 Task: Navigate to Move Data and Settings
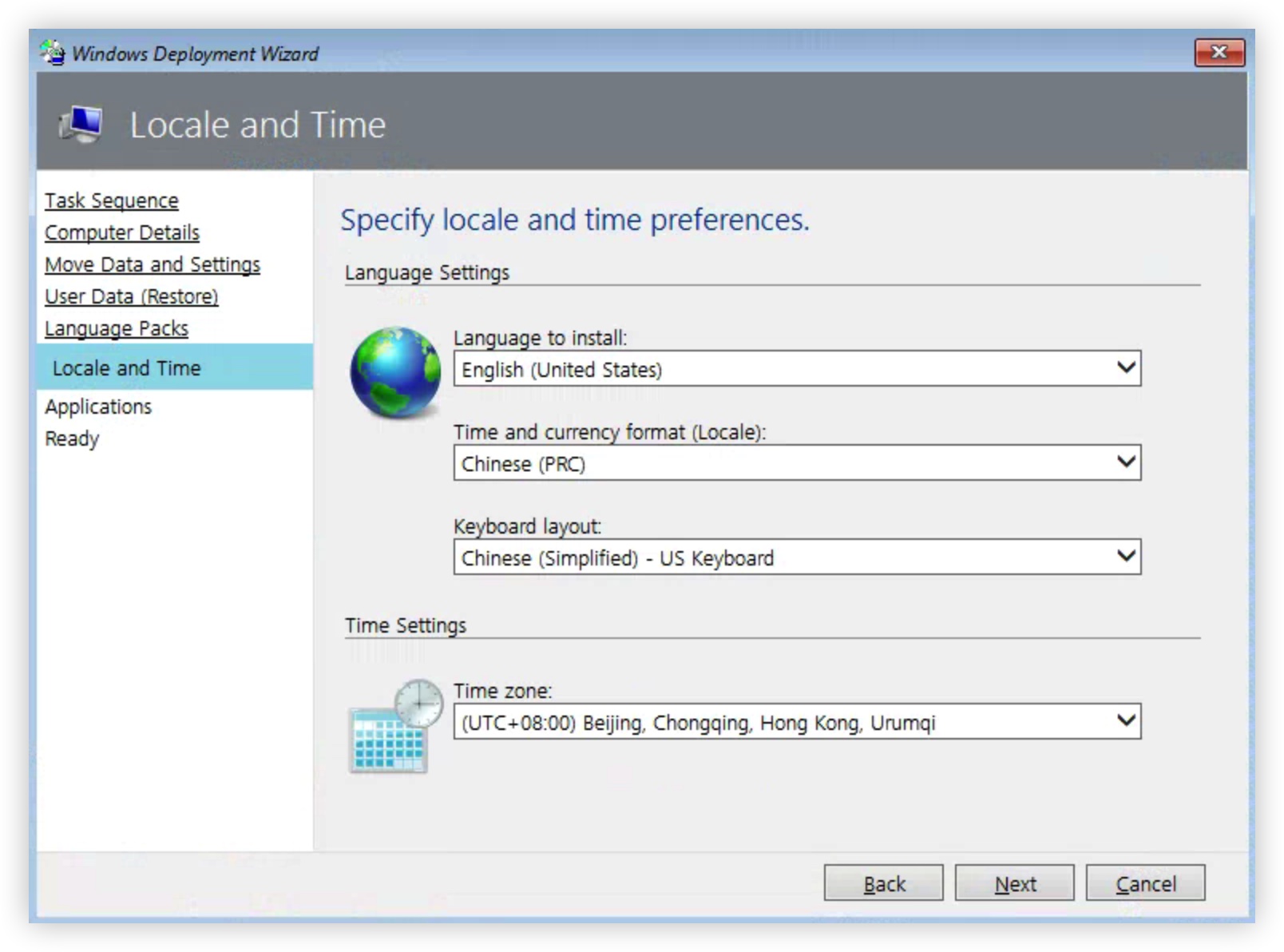[x=153, y=264]
